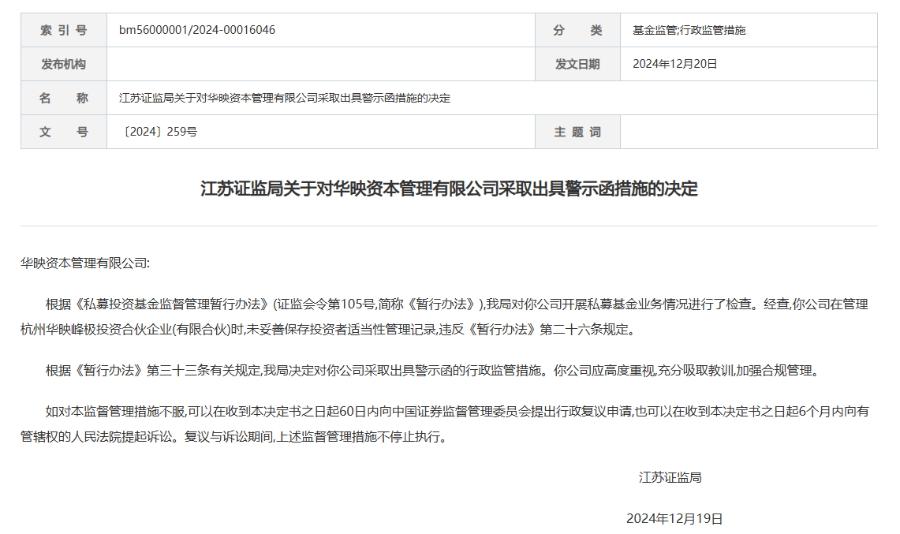Image resolution: width=900 pixels, height=534 pixels.
Task: Click the 主题词 label cell
Action: [x=577, y=131]
